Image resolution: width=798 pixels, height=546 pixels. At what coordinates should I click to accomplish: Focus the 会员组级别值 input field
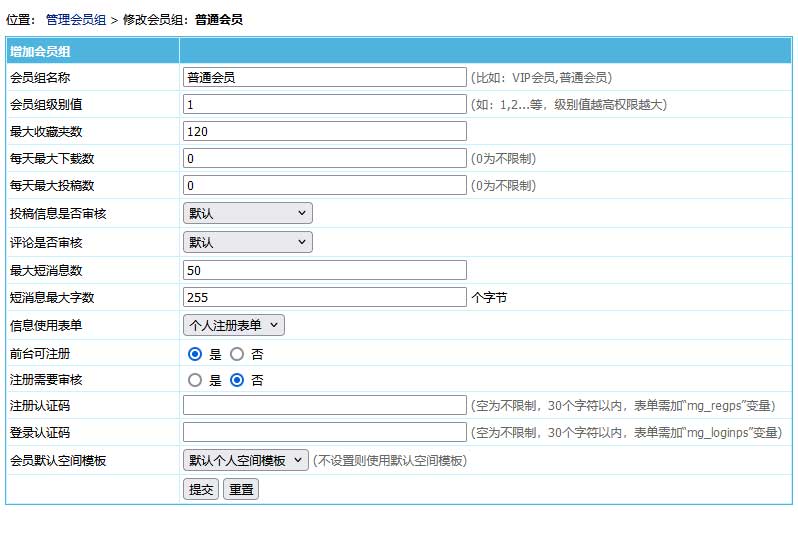pos(325,104)
